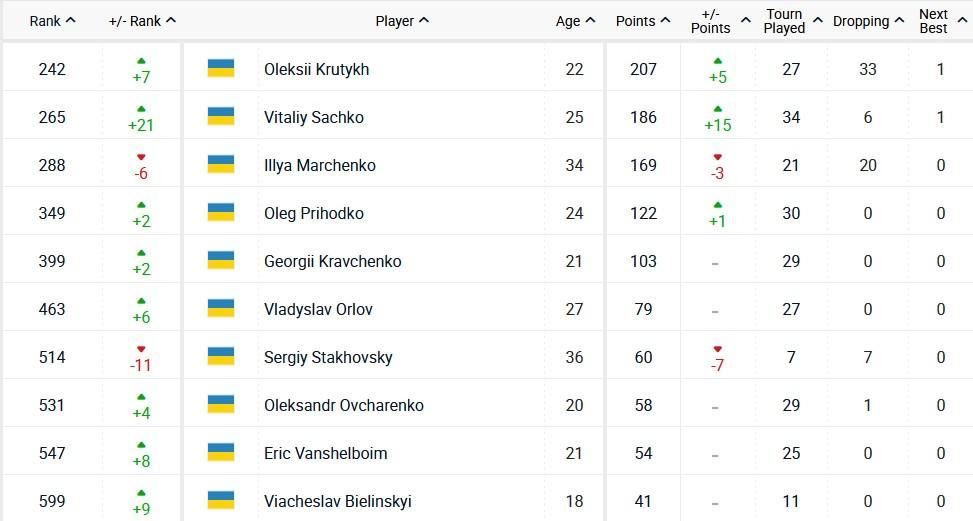Click the flag icon beside Vitaliy Sachko
The width and height of the screenshot is (973, 521).
click(x=221, y=117)
